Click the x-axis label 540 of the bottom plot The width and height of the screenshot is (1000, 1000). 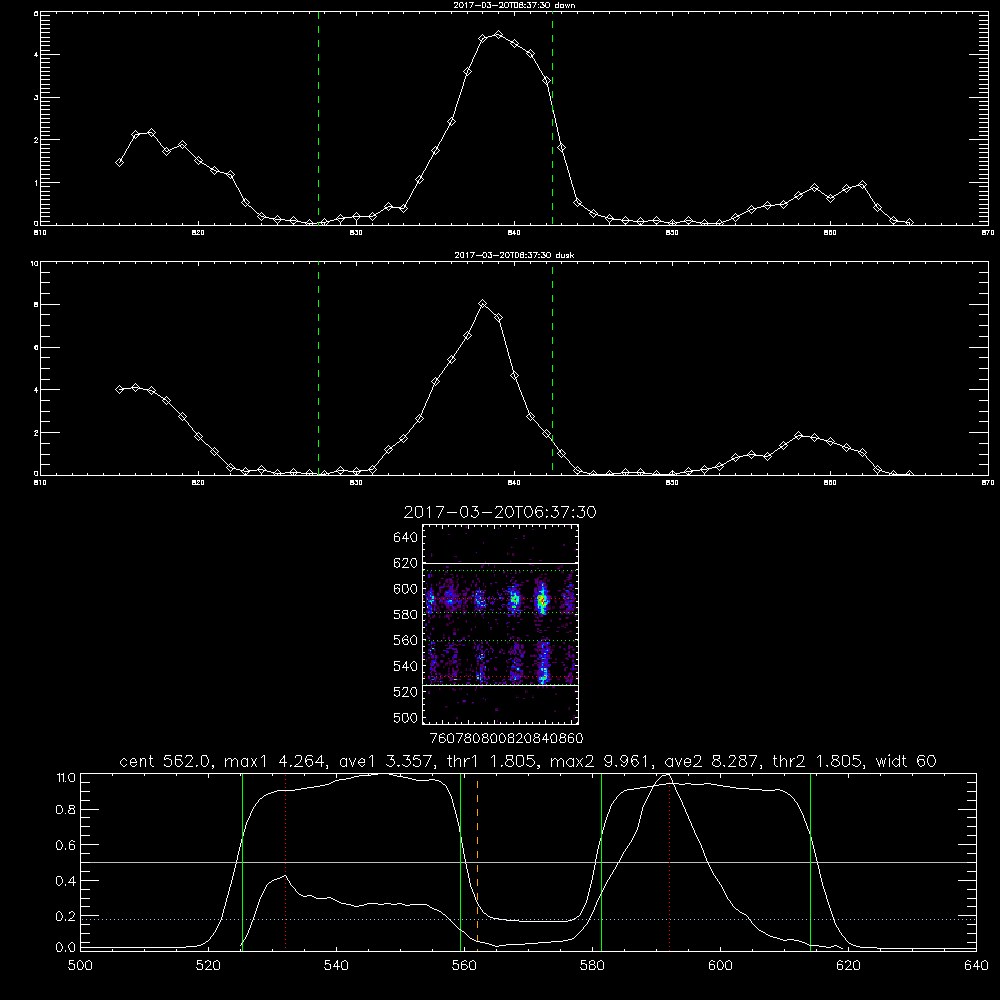tap(336, 966)
